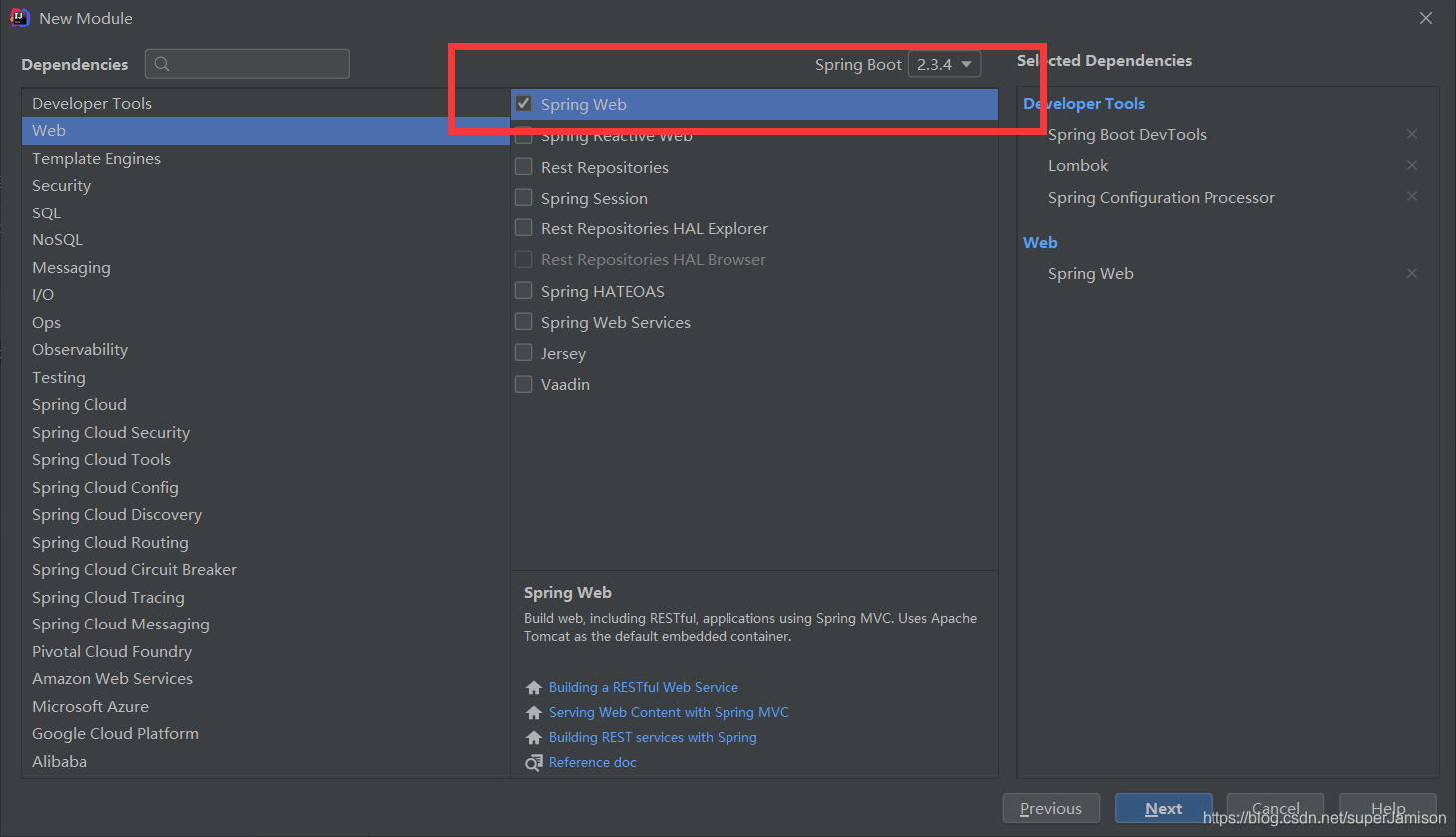Select the Observability category
Viewport: 1456px width, 837px height.
[x=265, y=350]
